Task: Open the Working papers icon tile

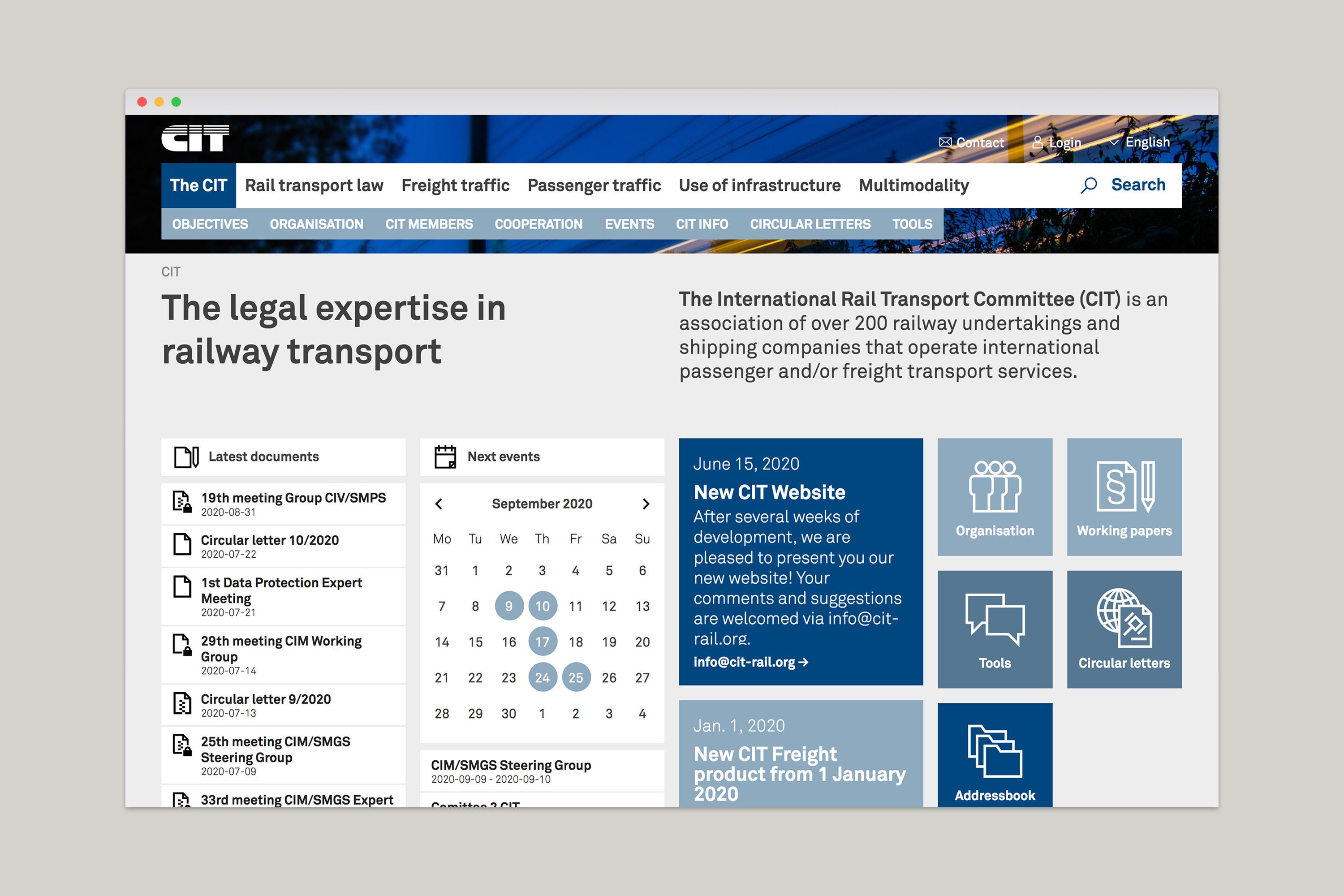Action: pyautogui.click(x=1124, y=497)
